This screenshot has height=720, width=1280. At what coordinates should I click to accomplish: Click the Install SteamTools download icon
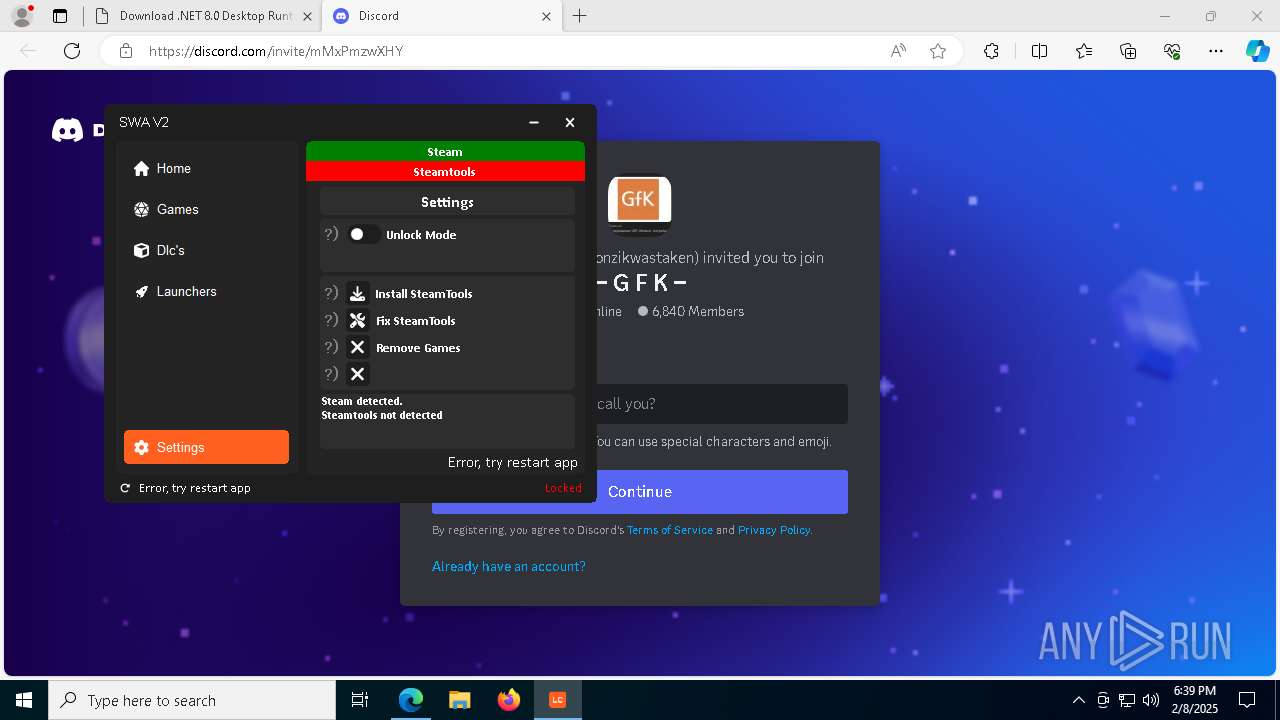(x=357, y=293)
